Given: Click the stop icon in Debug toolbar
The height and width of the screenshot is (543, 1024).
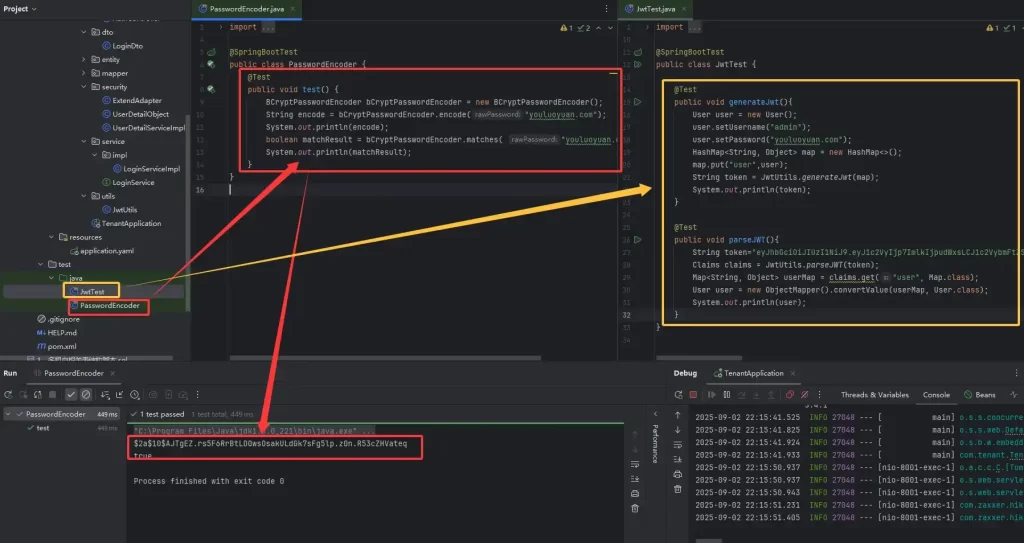Looking at the screenshot, I should (691, 395).
